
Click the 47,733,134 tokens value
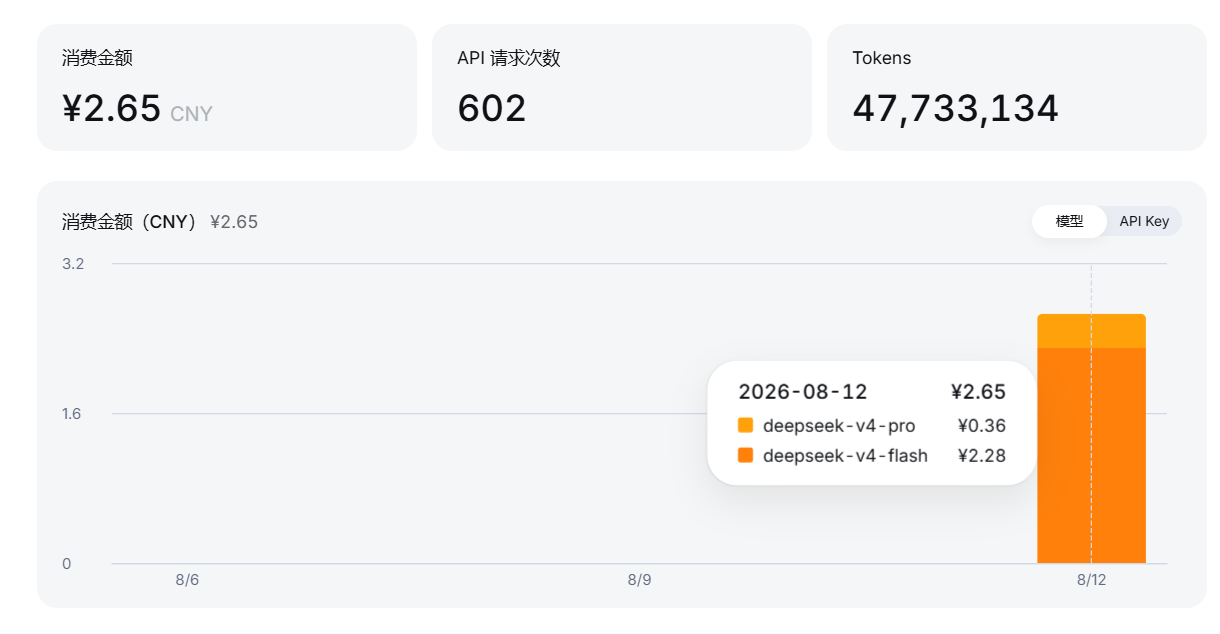[955, 108]
